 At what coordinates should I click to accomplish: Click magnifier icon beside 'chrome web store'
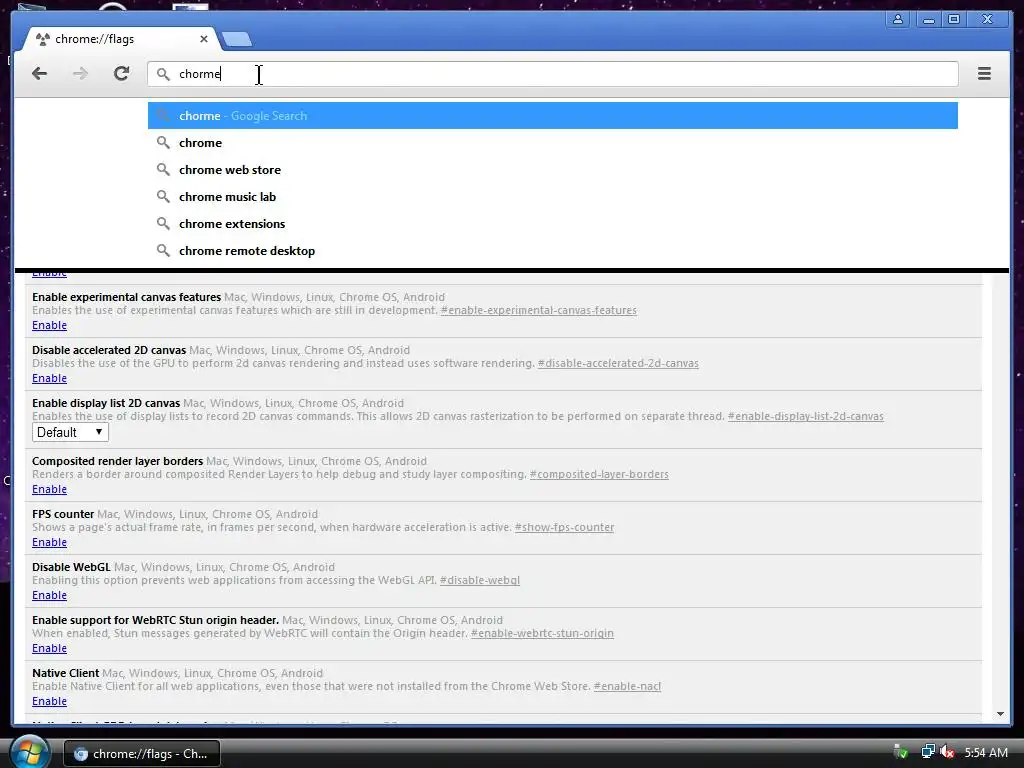tap(163, 170)
